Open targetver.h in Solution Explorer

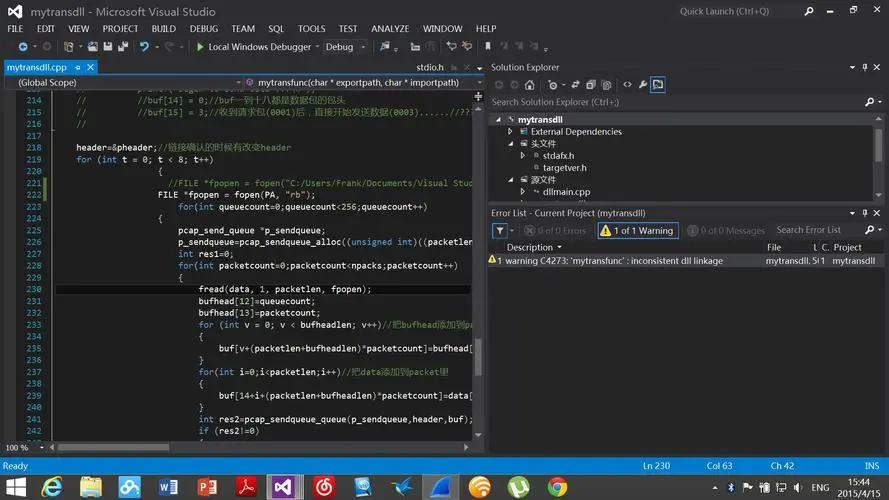pos(565,168)
